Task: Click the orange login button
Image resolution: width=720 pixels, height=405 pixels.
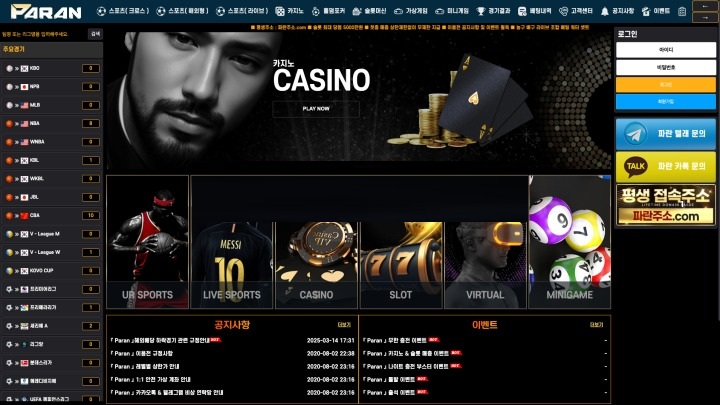Action: [665, 84]
